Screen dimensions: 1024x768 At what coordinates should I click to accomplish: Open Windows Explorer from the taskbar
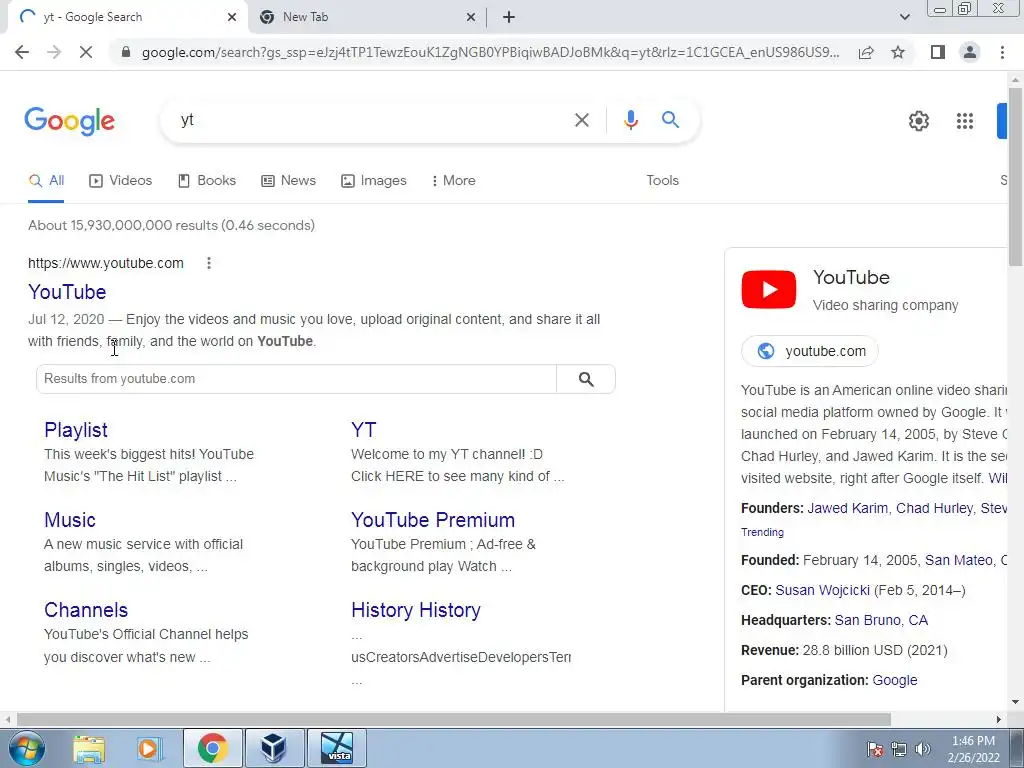89,748
